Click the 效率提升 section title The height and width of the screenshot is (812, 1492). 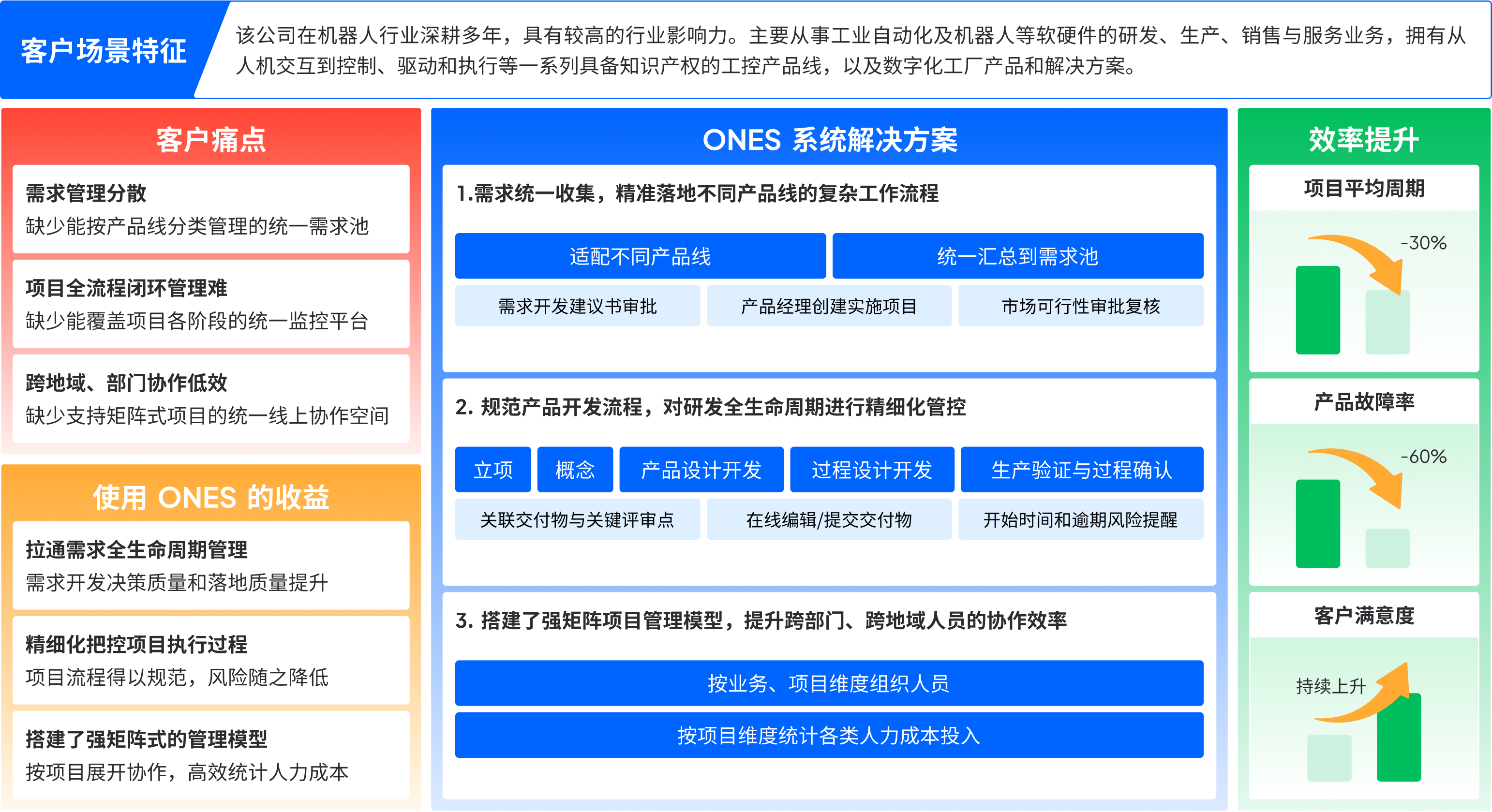1364,140
